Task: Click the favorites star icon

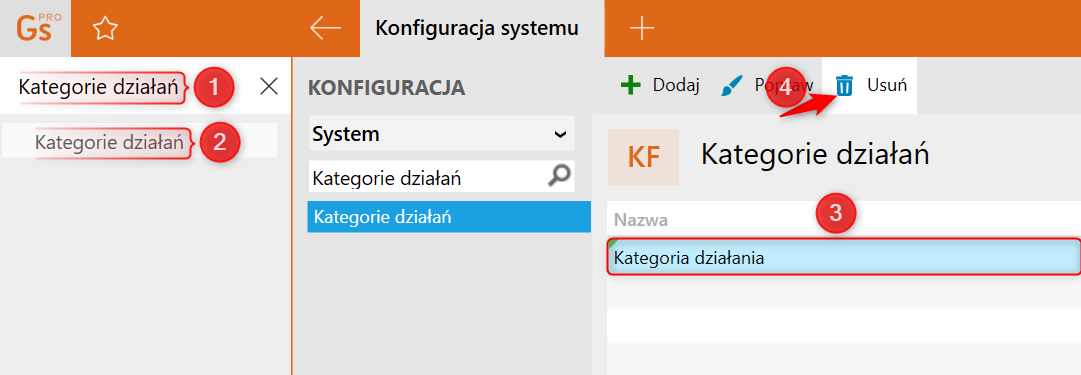Action: coord(105,28)
